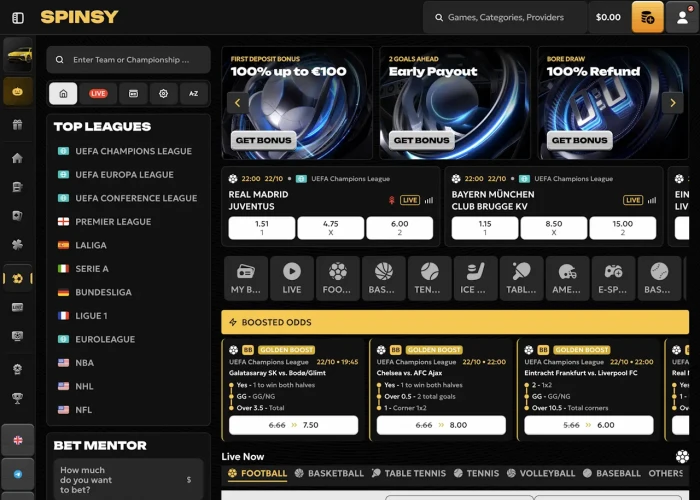
Task: Take Chelsea vs AFC Ajax boost 8.00
Action: point(441,425)
